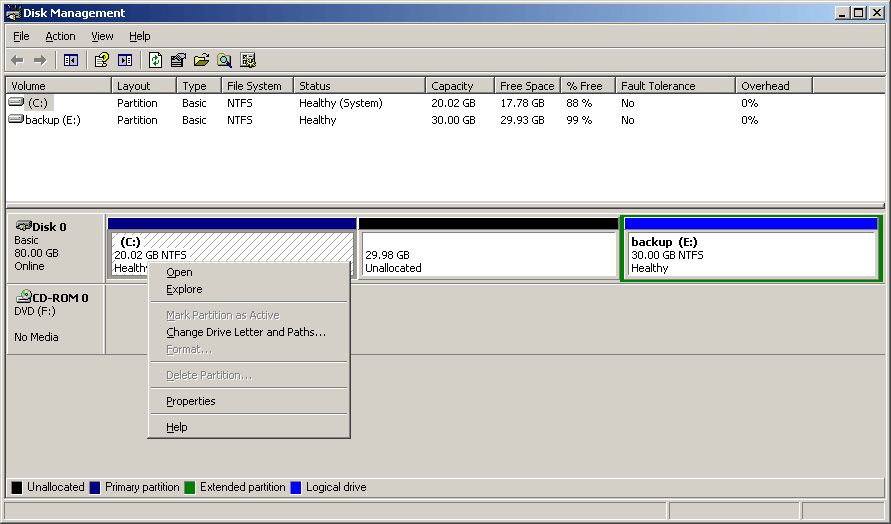Click the magnifying glass toolbar icon
The width and height of the screenshot is (891, 524).
point(225,60)
